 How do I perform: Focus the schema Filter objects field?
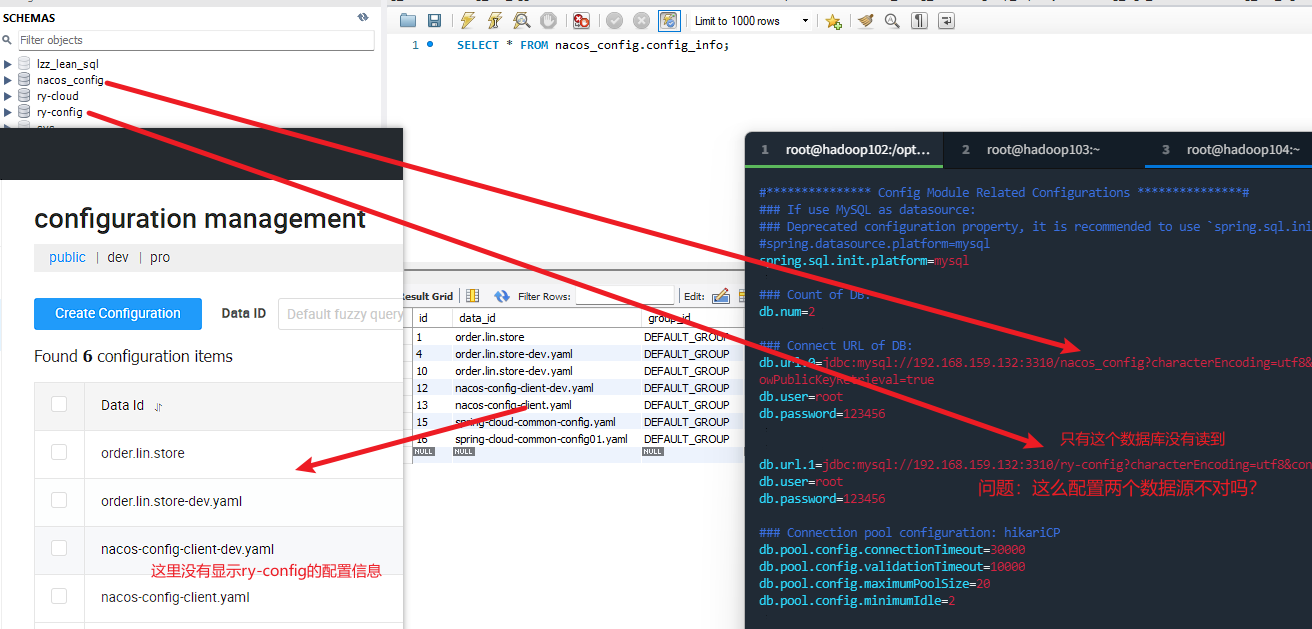[x=195, y=40]
